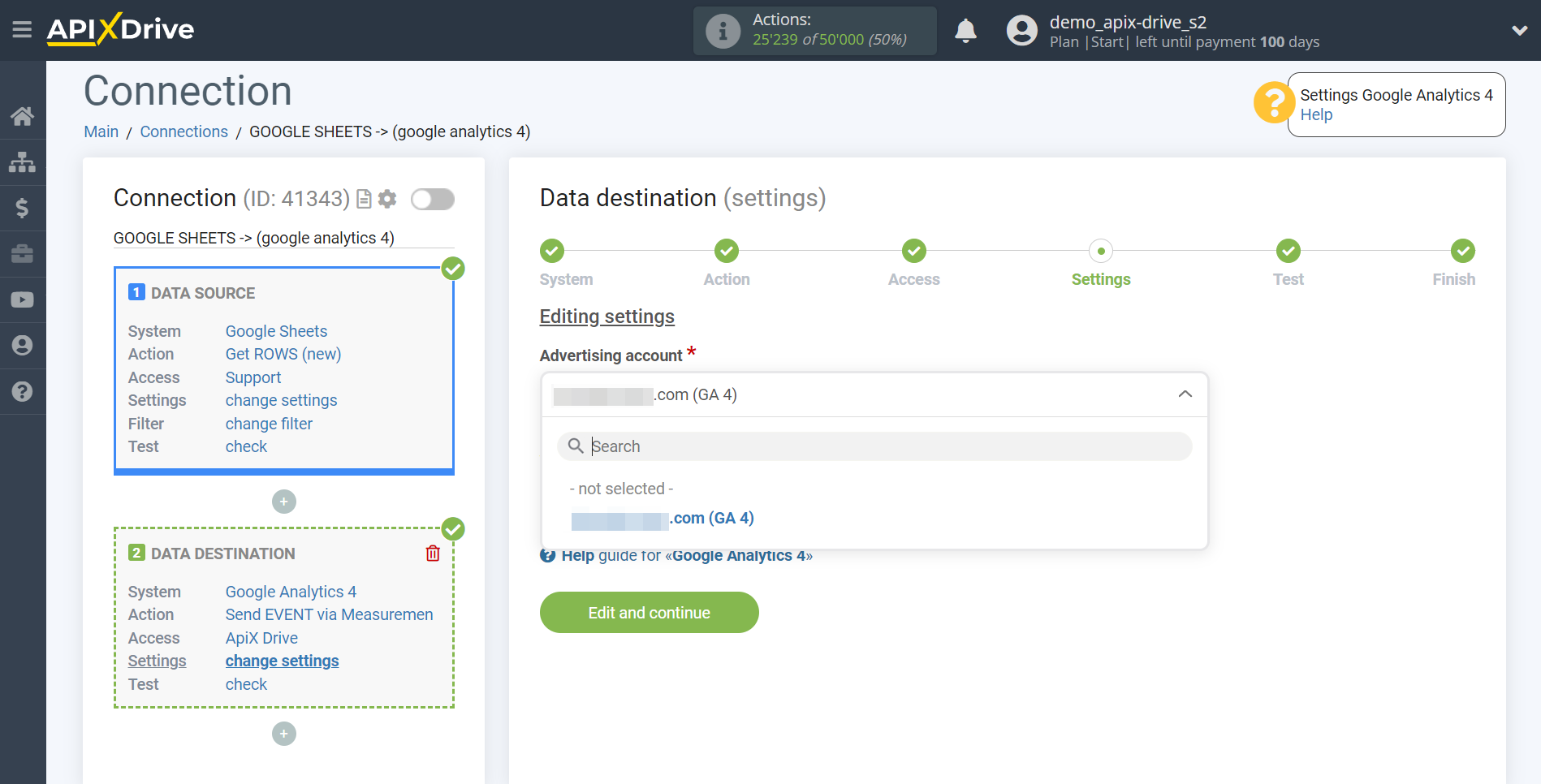Select the user profile sidebar icon
The image size is (1541, 784).
click(23, 346)
